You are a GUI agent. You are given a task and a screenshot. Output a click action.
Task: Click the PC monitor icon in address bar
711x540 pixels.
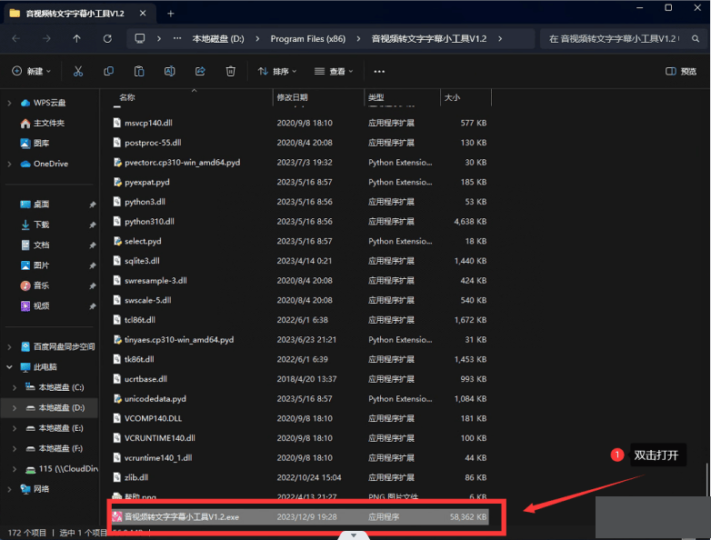point(140,39)
